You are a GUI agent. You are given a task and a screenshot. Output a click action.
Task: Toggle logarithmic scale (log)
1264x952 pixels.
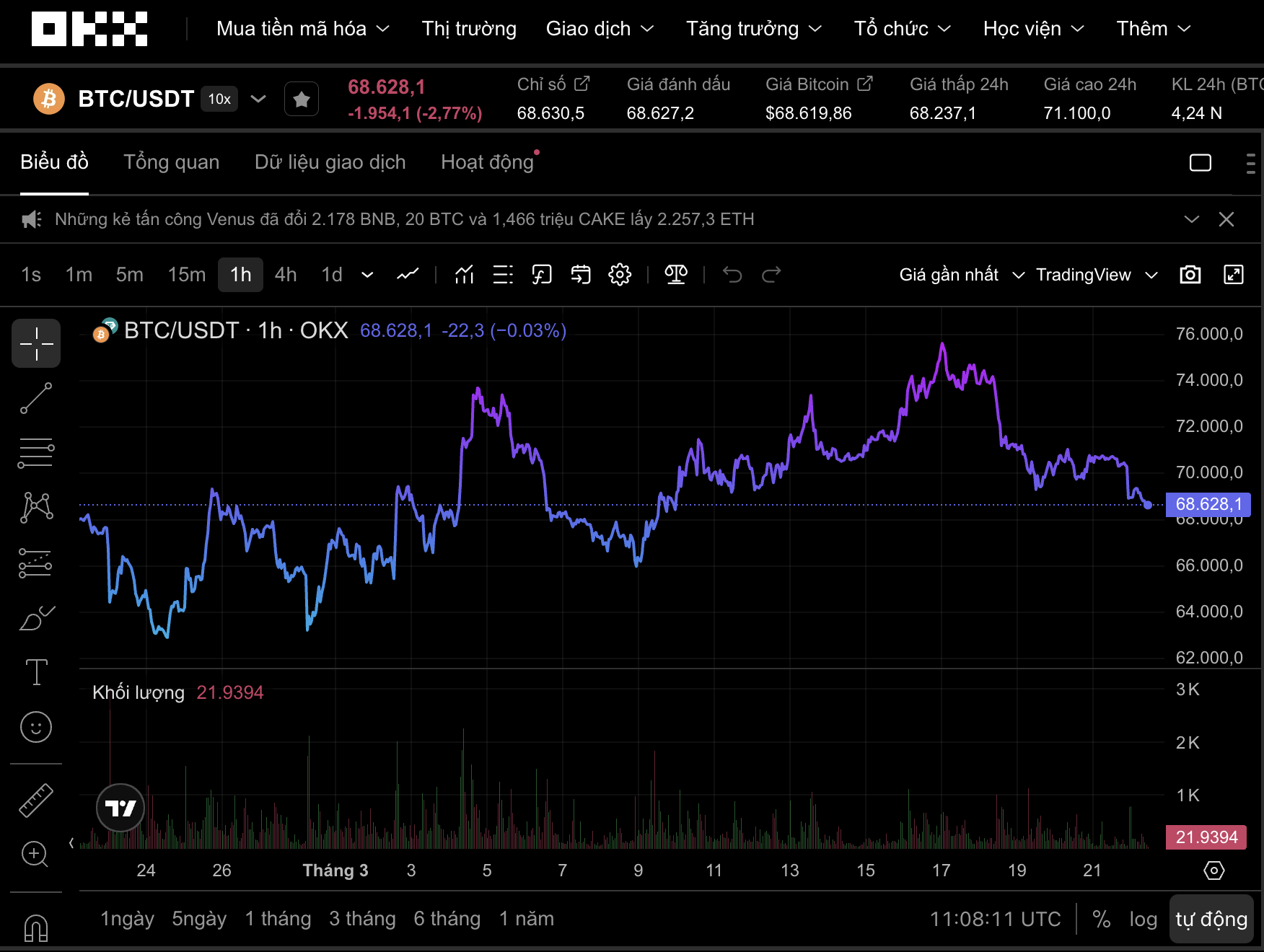coord(1143,919)
